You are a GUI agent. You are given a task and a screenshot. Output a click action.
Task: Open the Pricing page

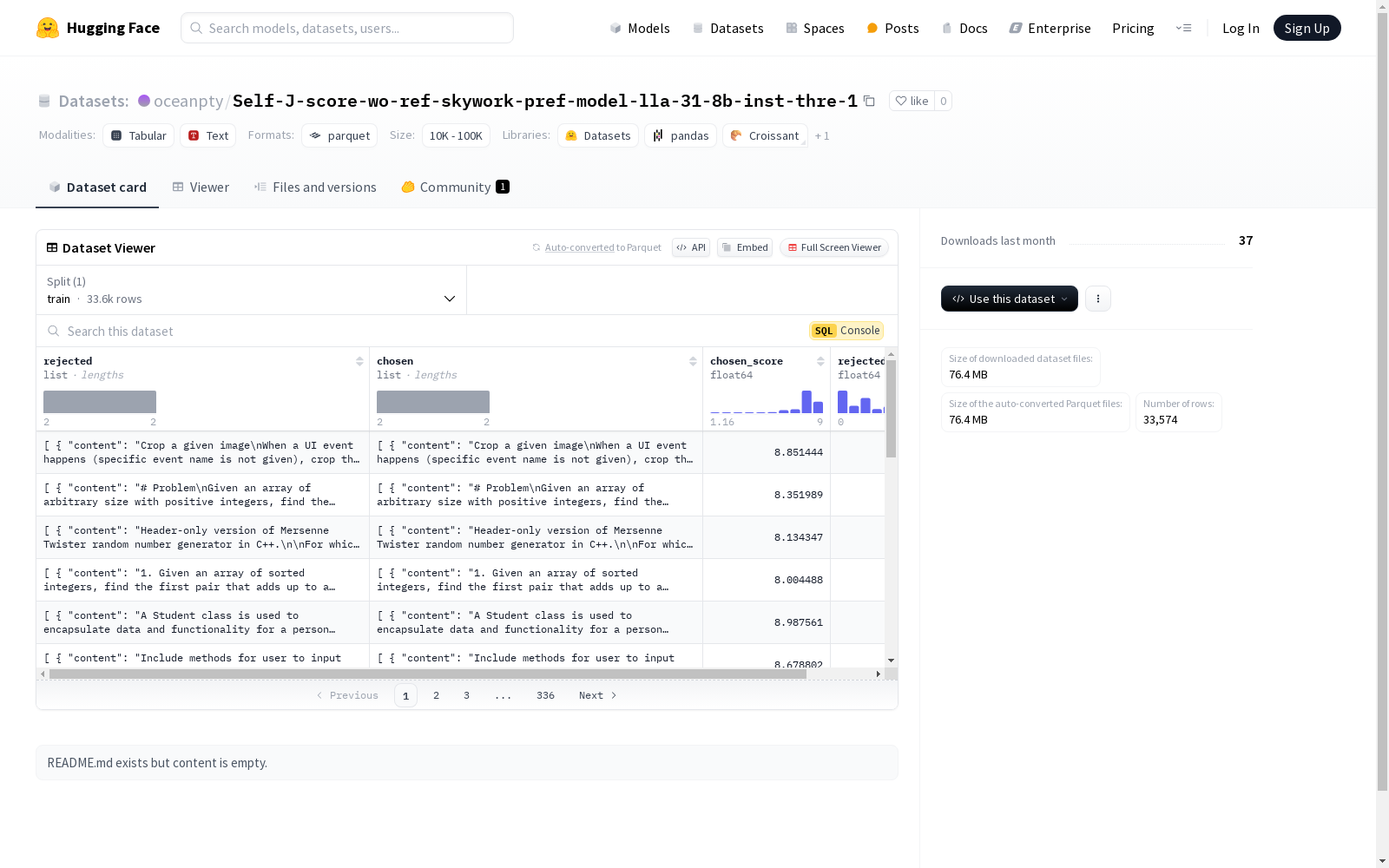point(1133,28)
